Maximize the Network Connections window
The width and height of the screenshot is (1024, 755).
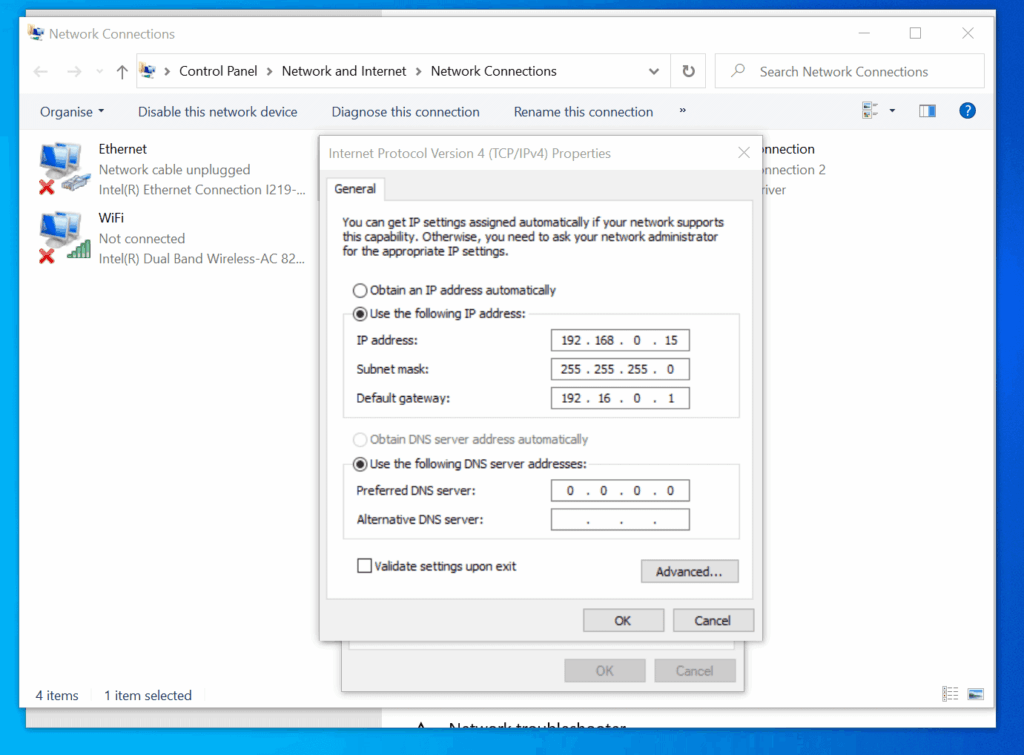pyautogui.click(x=916, y=33)
